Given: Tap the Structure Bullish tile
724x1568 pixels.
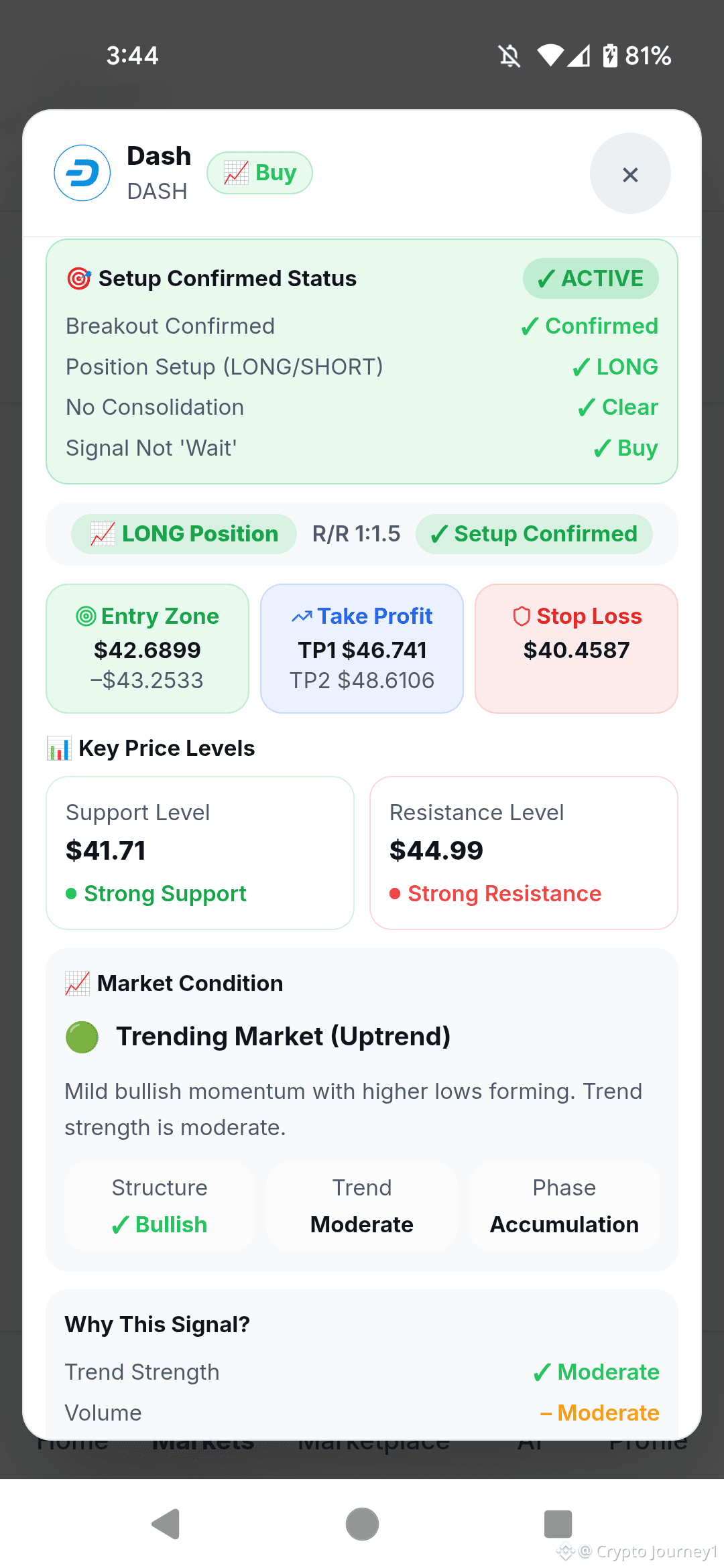Looking at the screenshot, I should [160, 1206].
